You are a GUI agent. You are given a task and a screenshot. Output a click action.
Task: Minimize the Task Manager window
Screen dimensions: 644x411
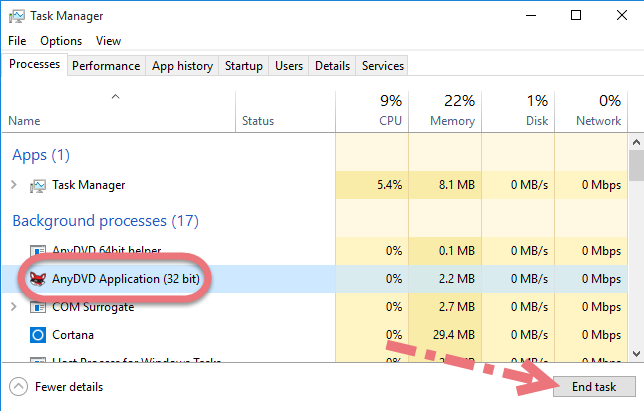coord(531,16)
